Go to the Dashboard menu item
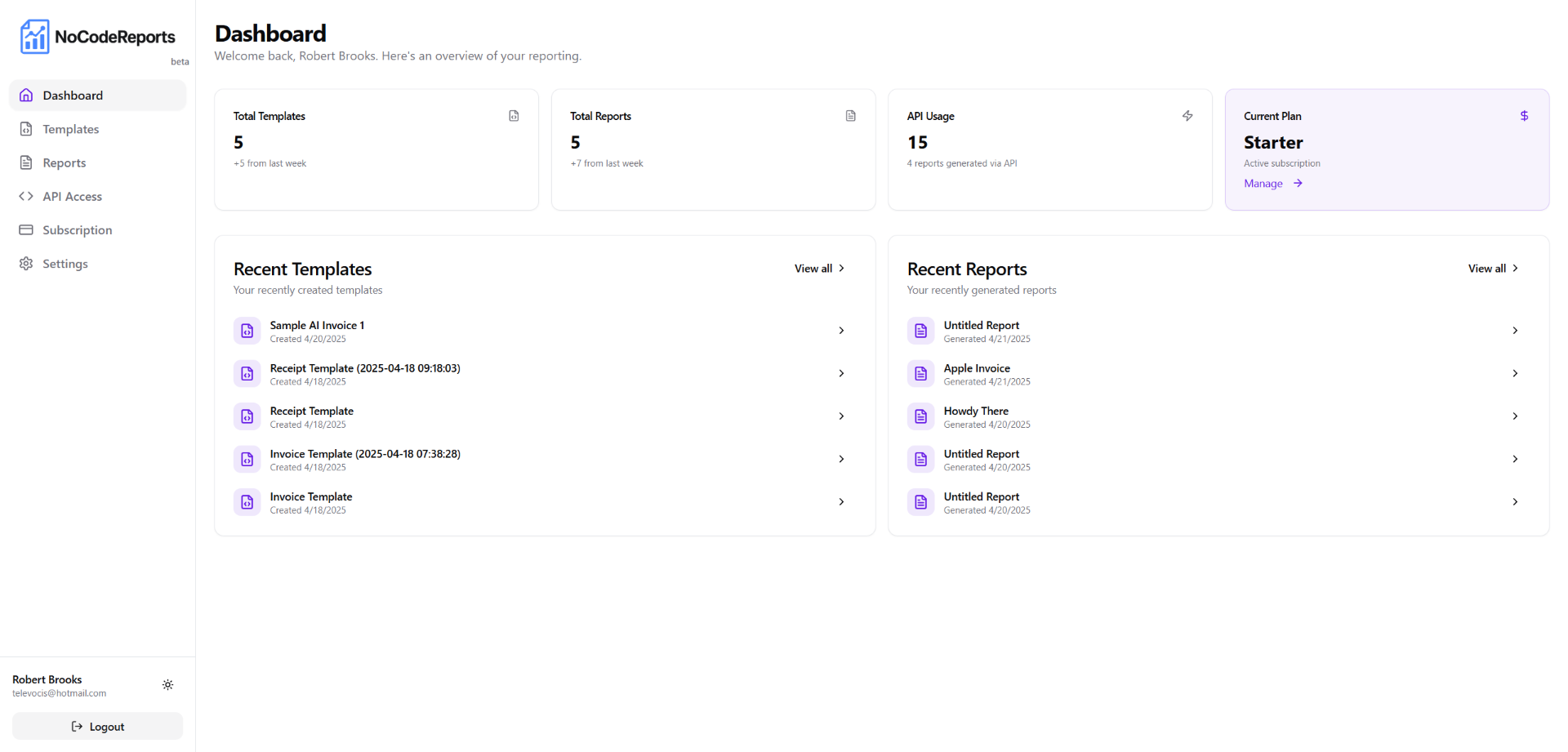 point(97,95)
